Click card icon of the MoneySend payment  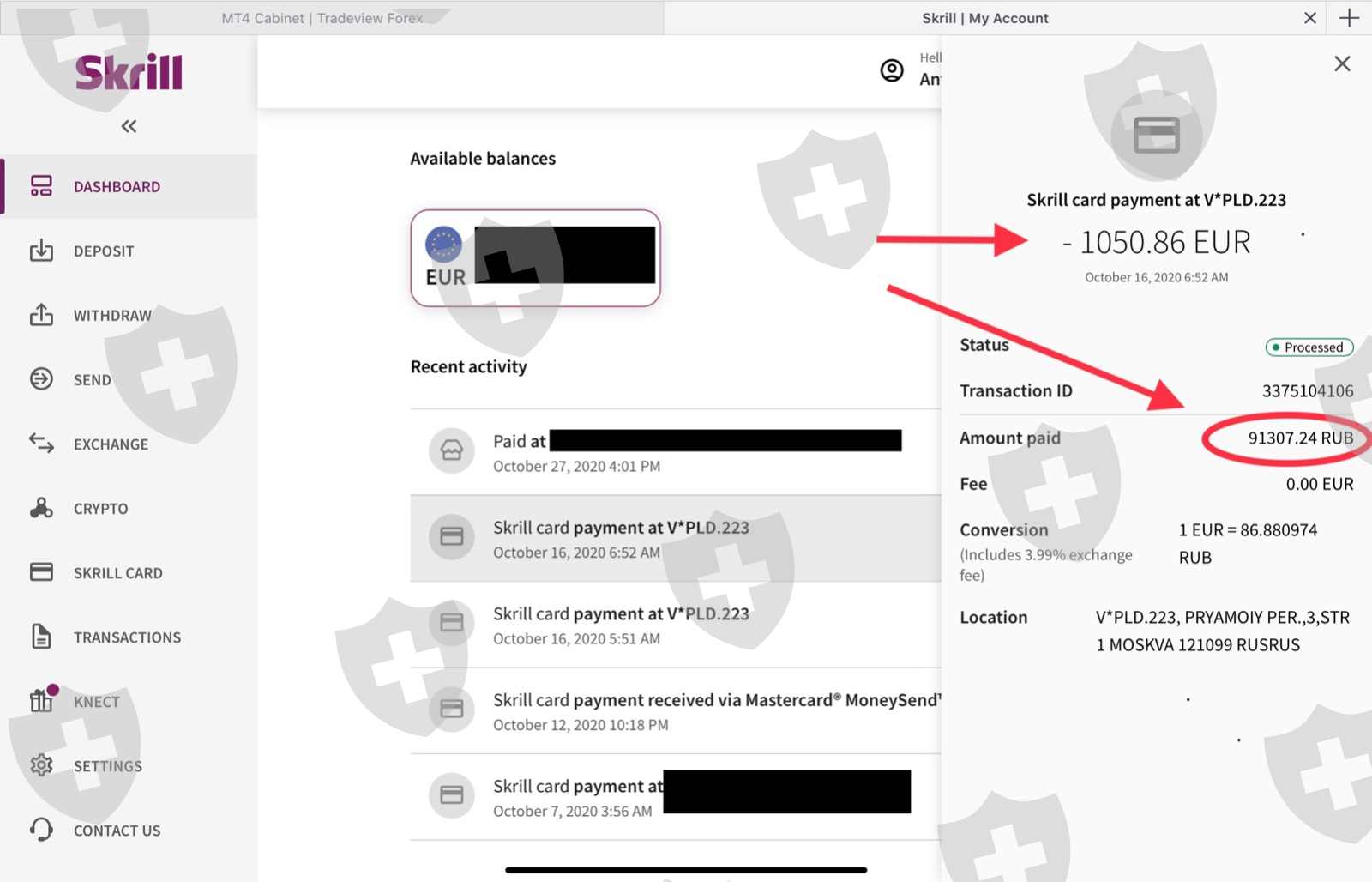pyautogui.click(x=452, y=709)
